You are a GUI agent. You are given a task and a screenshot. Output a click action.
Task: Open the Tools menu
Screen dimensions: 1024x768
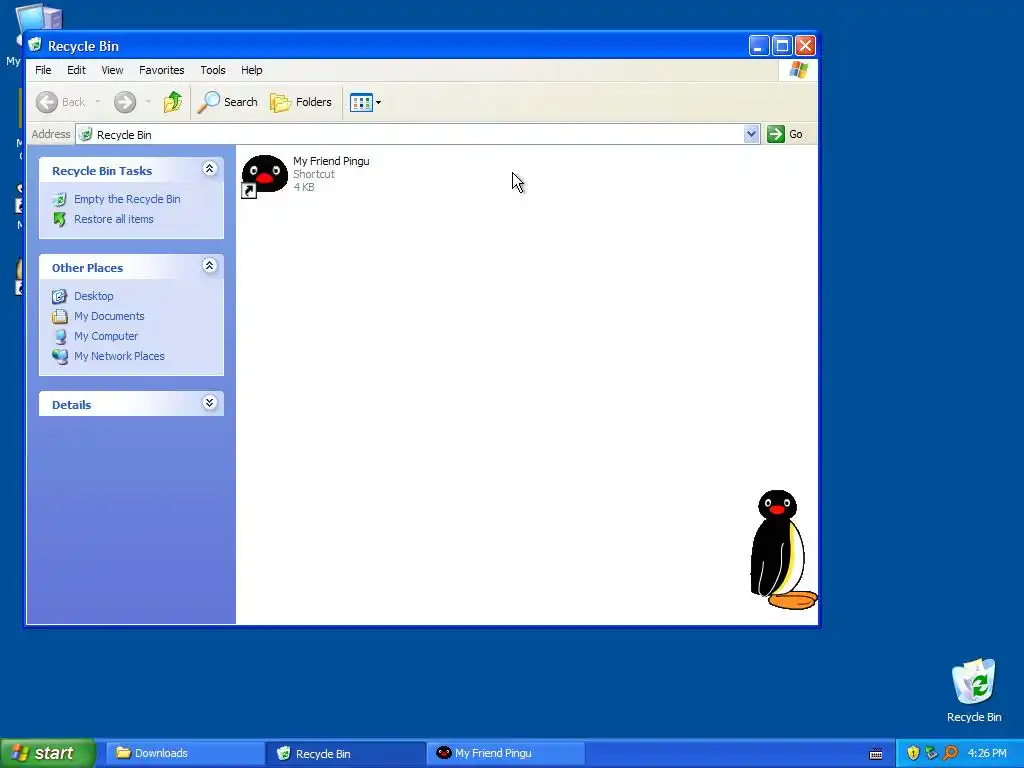click(213, 70)
